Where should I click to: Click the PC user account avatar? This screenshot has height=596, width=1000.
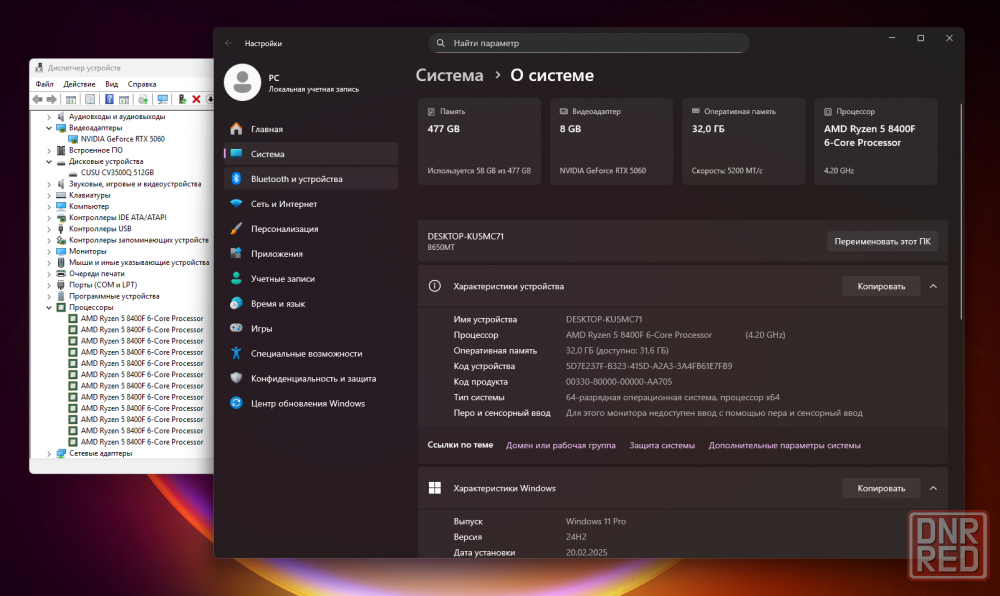(x=242, y=83)
